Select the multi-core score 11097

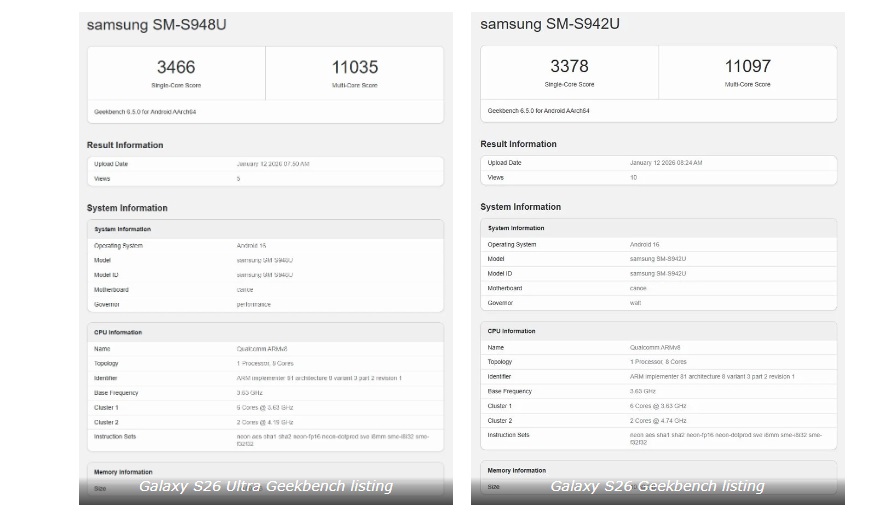(747, 66)
